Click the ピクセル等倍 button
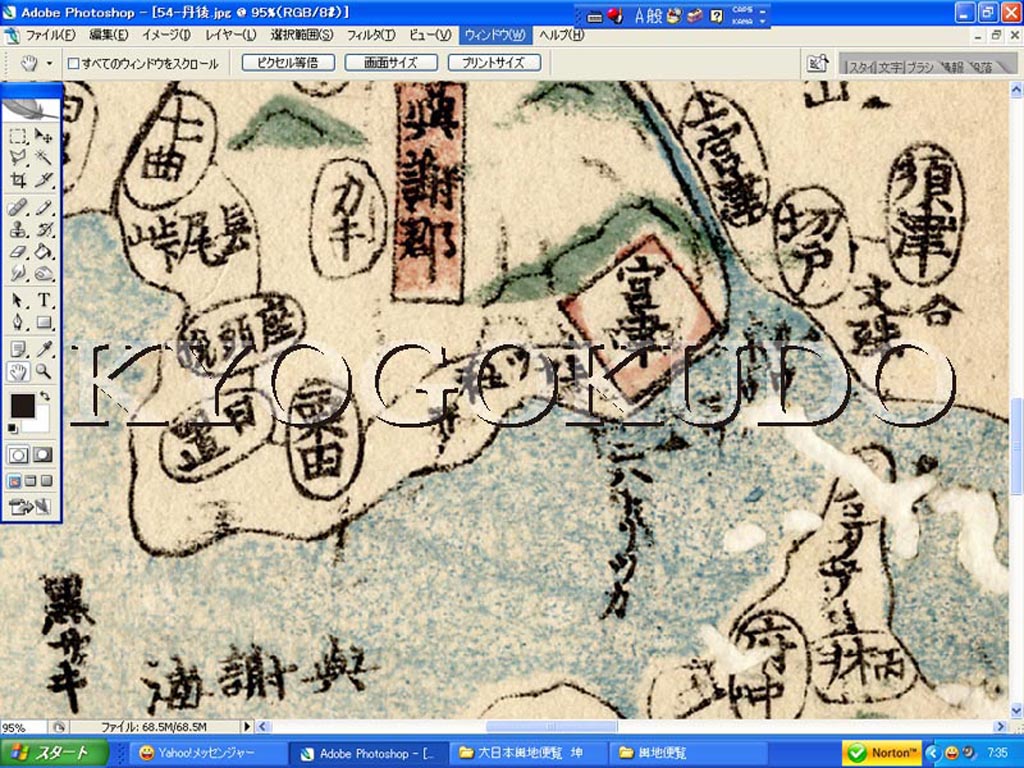Viewport: 1024px width, 768px height. pos(288,63)
